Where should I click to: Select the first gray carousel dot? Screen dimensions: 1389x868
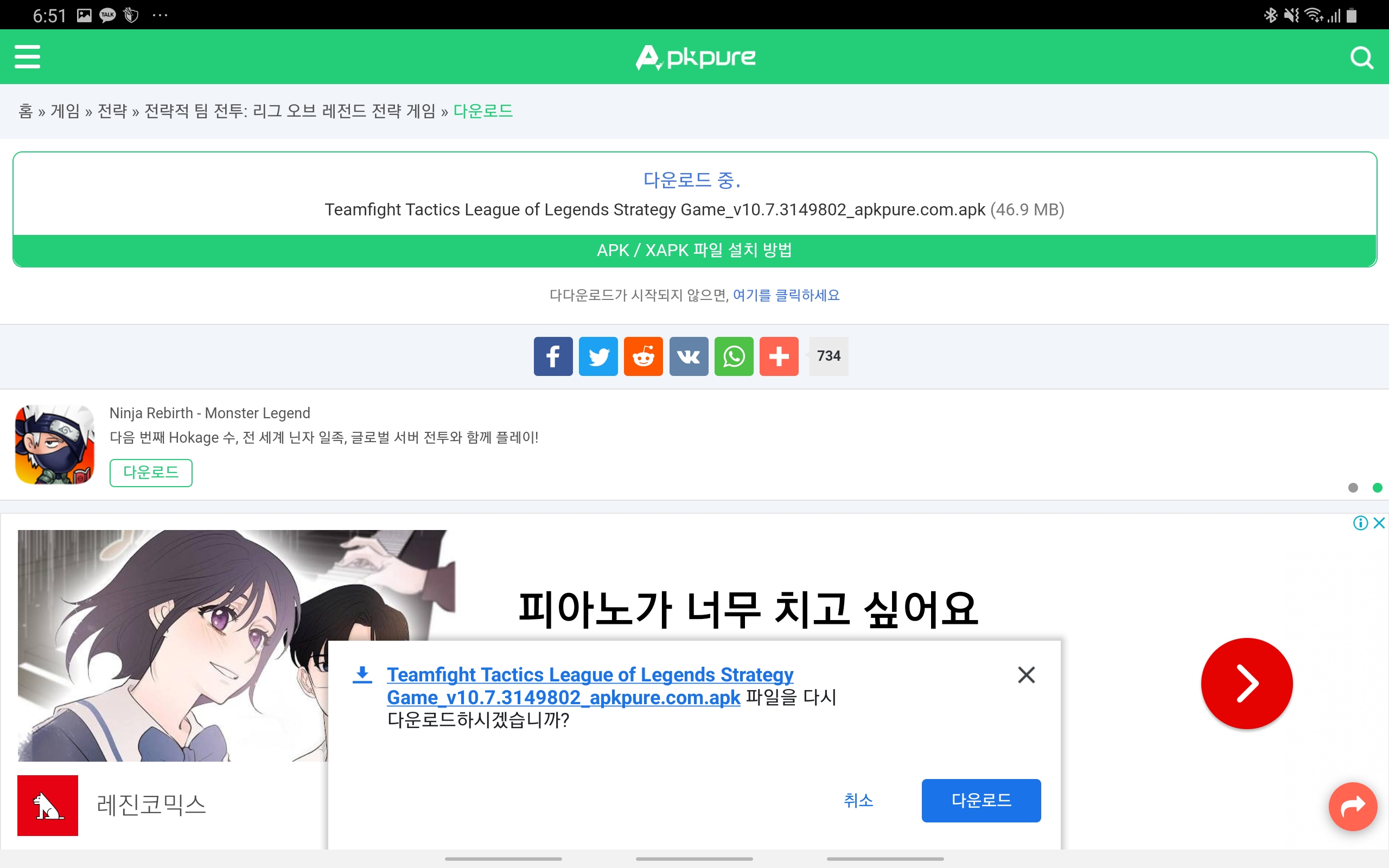[x=1353, y=487]
